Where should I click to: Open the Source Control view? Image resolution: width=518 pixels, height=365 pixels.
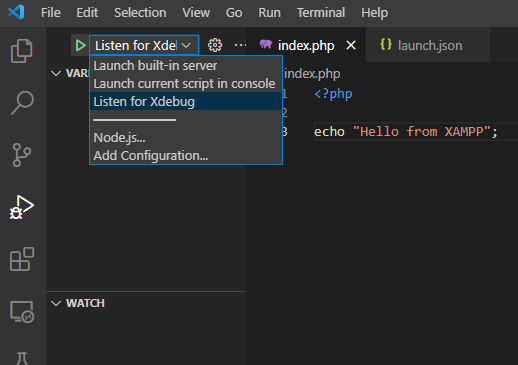click(22, 155)
